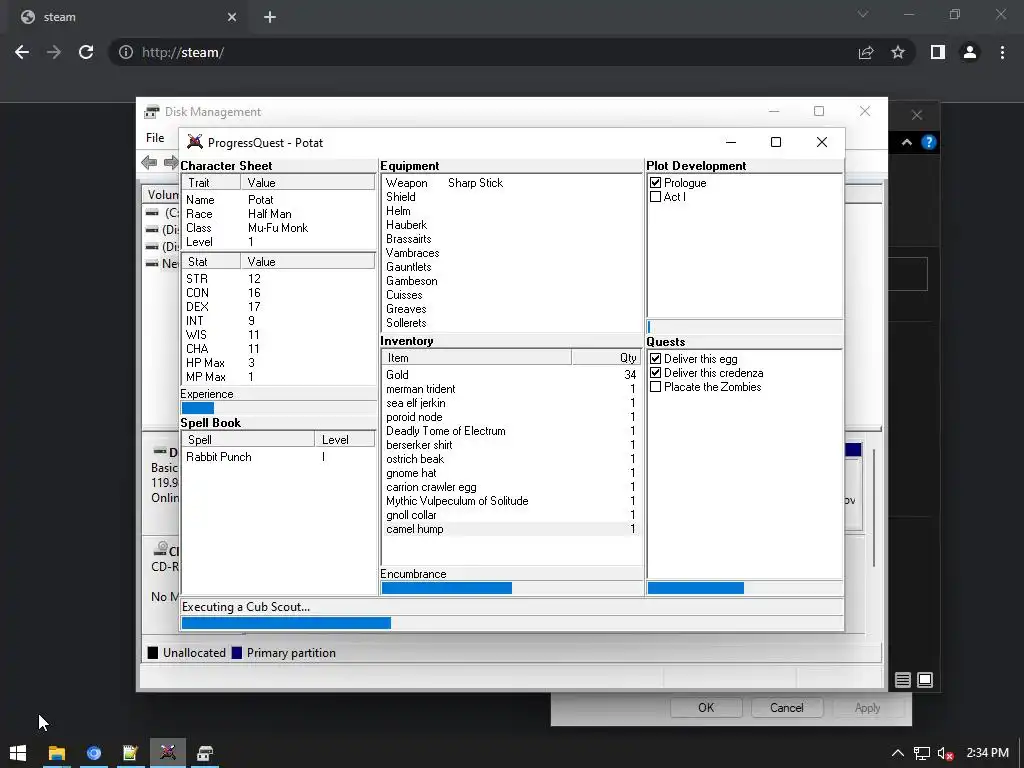The height and width of the screenshot is (768, 1024).
Task: Go back in the browser
Action: point(22,52)
